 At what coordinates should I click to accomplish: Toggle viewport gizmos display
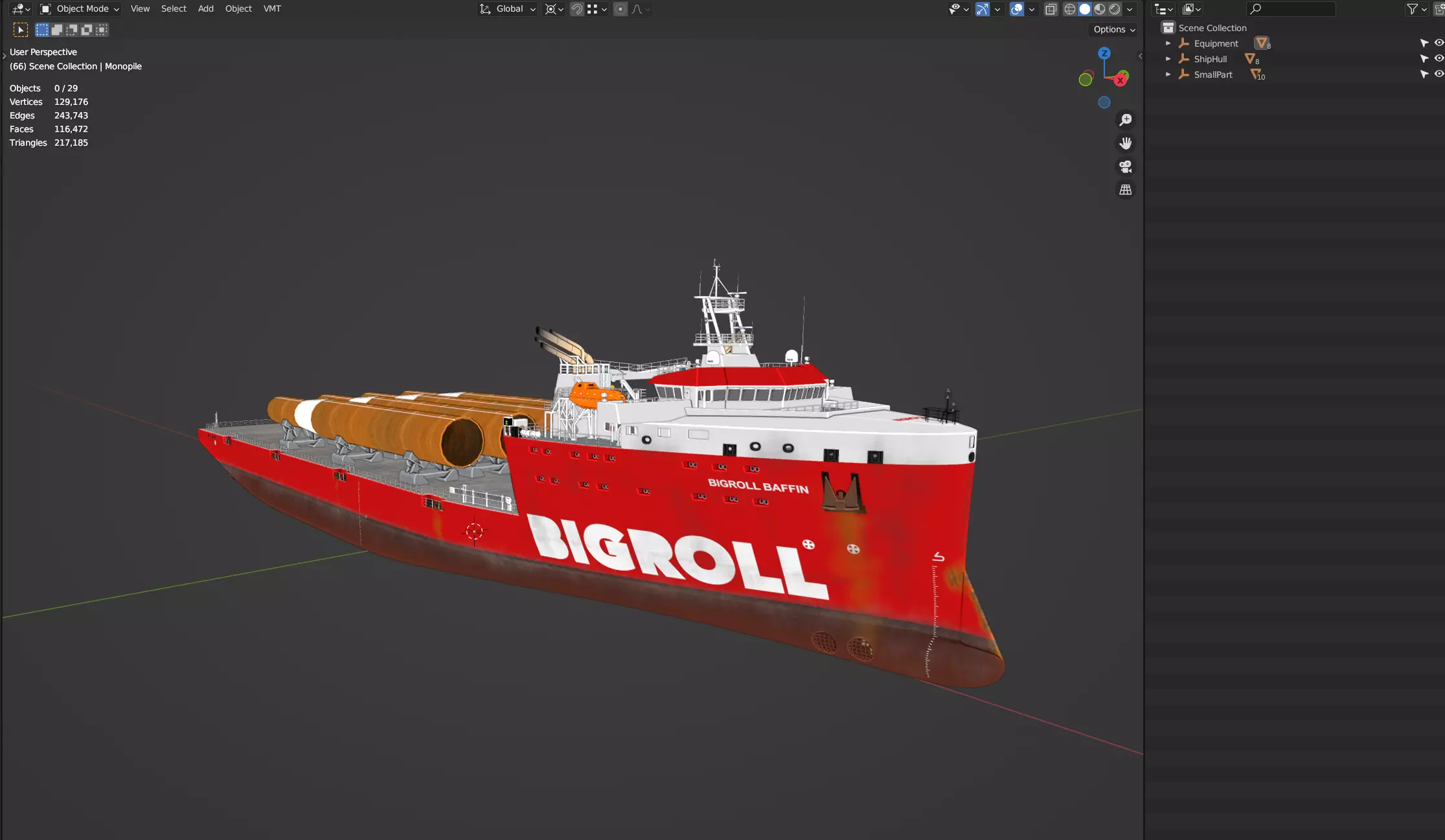pos(983,9)
